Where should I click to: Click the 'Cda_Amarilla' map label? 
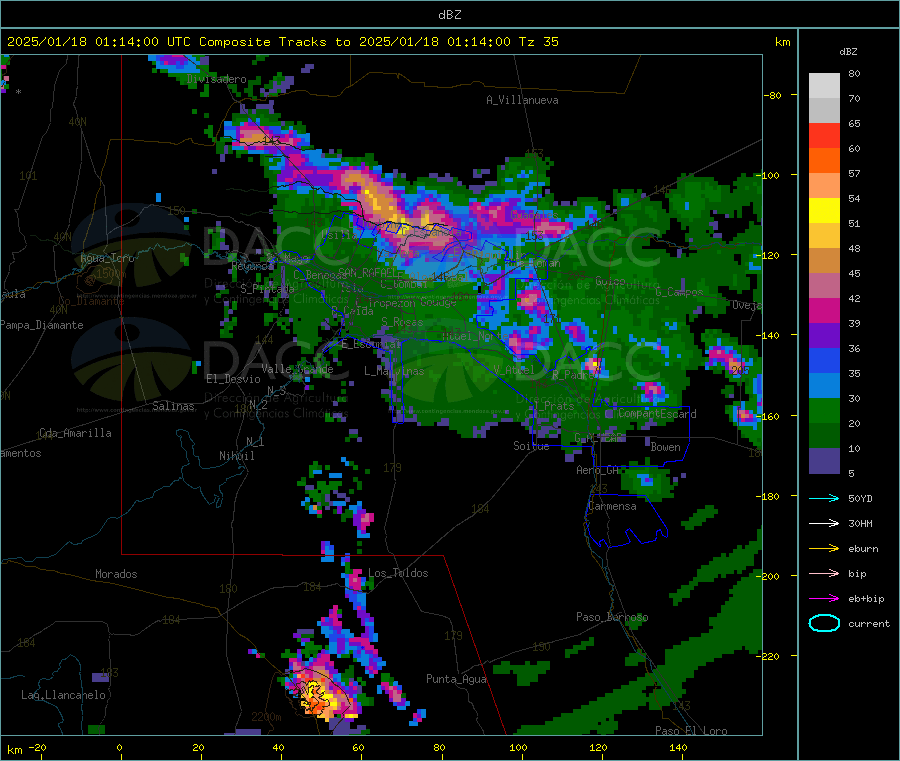click(x=75, y=433)
